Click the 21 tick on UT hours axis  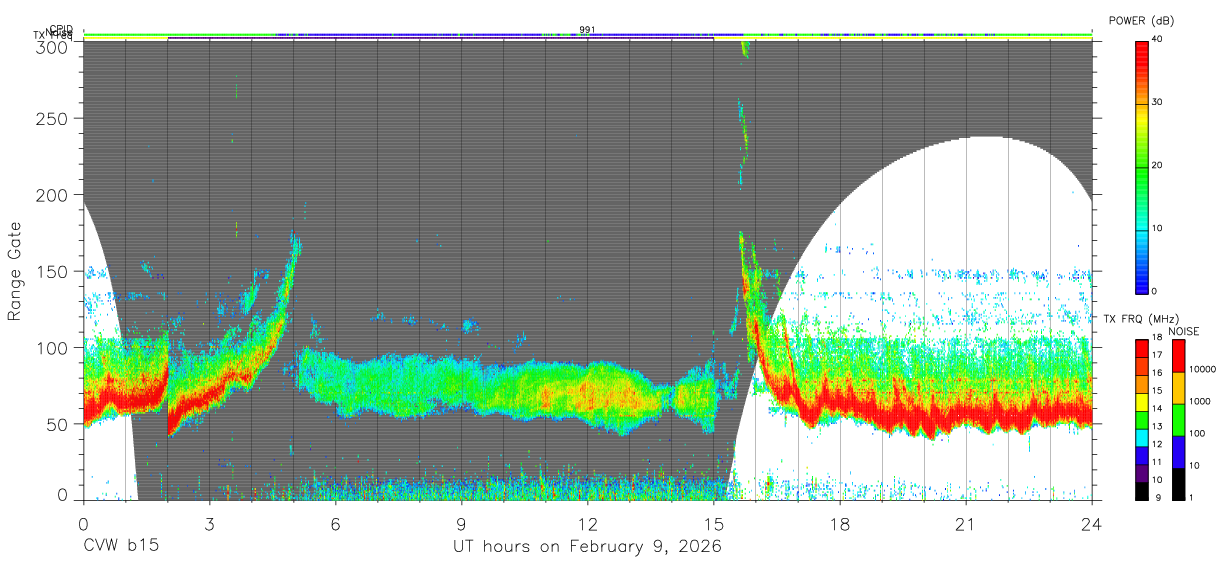tap(966, 523)
